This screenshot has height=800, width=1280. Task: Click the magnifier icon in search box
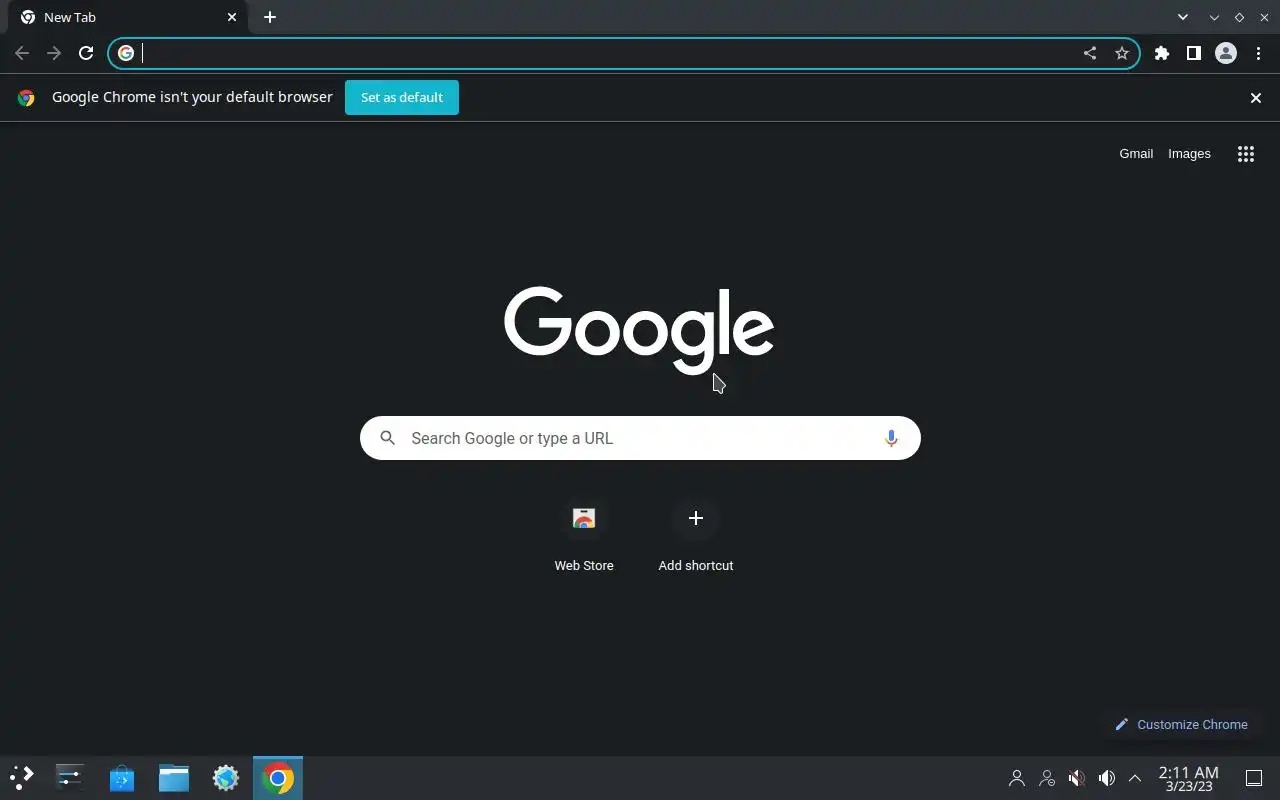(x=388, y=438)
